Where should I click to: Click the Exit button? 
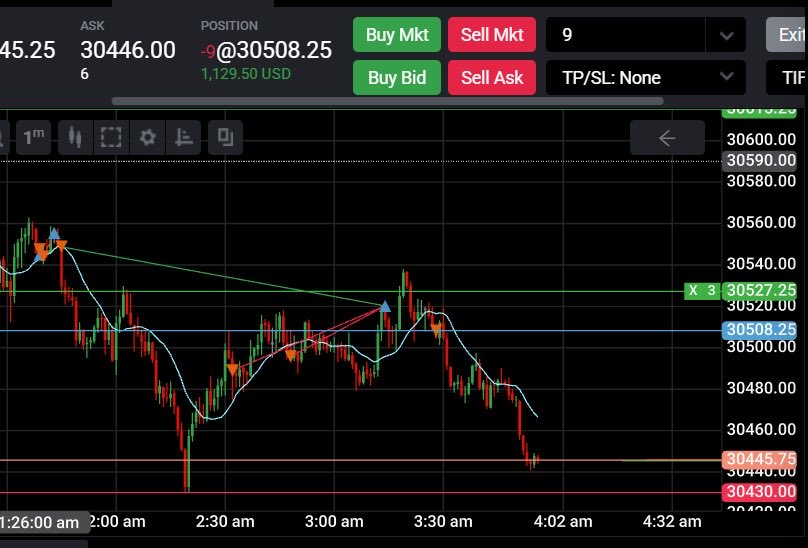point(787,35)
